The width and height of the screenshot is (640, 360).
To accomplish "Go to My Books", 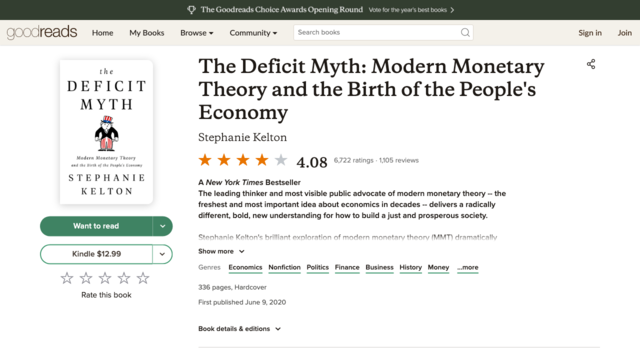I will click(x=147, y=33).
